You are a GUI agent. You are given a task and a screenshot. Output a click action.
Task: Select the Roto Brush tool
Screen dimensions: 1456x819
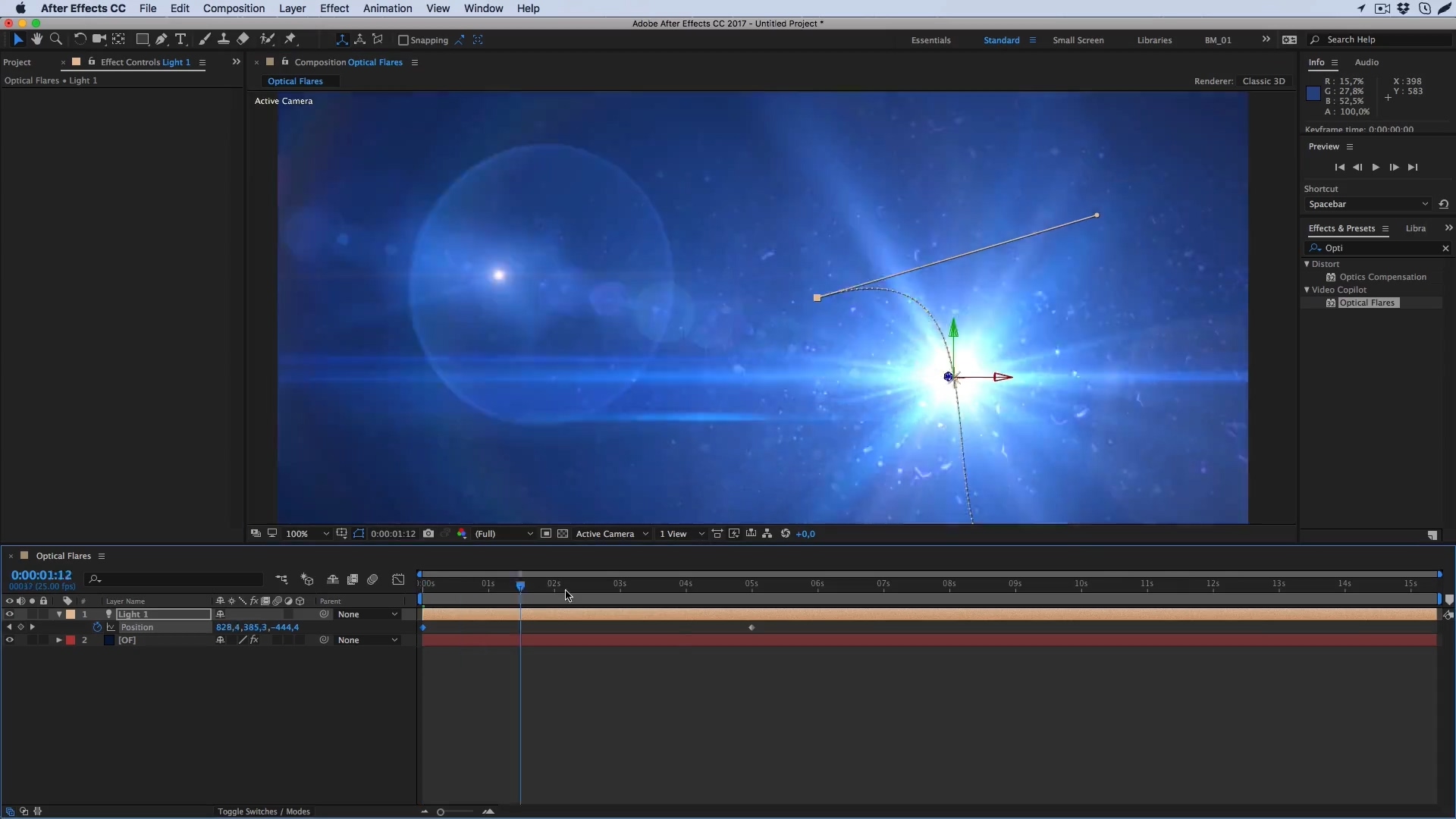click(267, 39)
